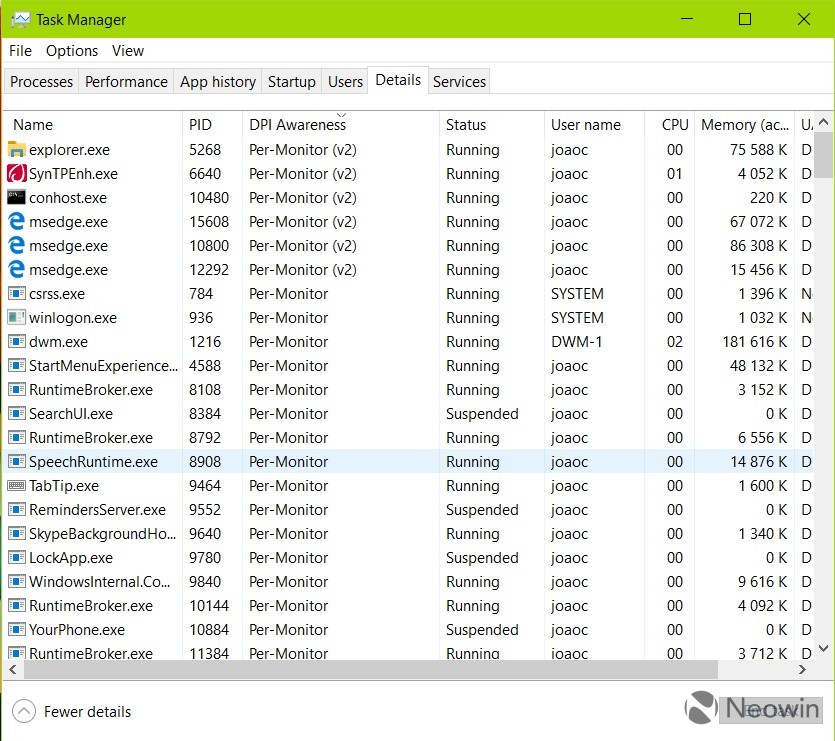The image size is (835, 741).
Task: Select the dwm.exe process name
Action: (58, 341)
